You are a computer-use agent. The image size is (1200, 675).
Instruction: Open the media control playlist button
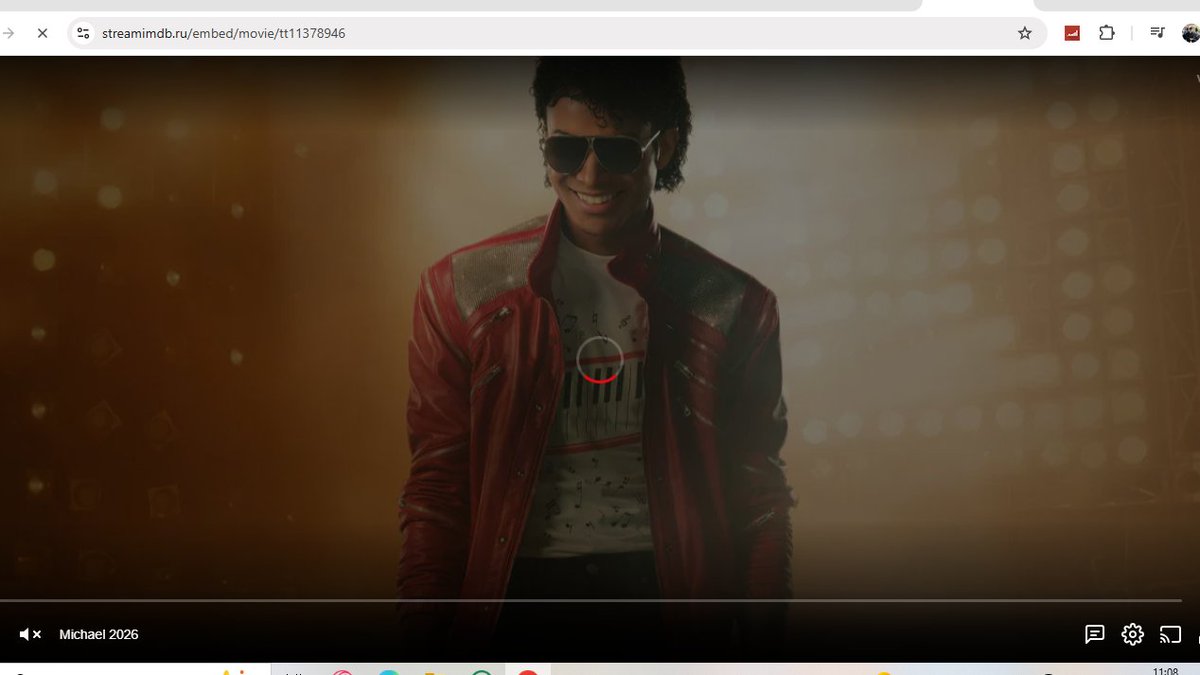click(1157, 33)
